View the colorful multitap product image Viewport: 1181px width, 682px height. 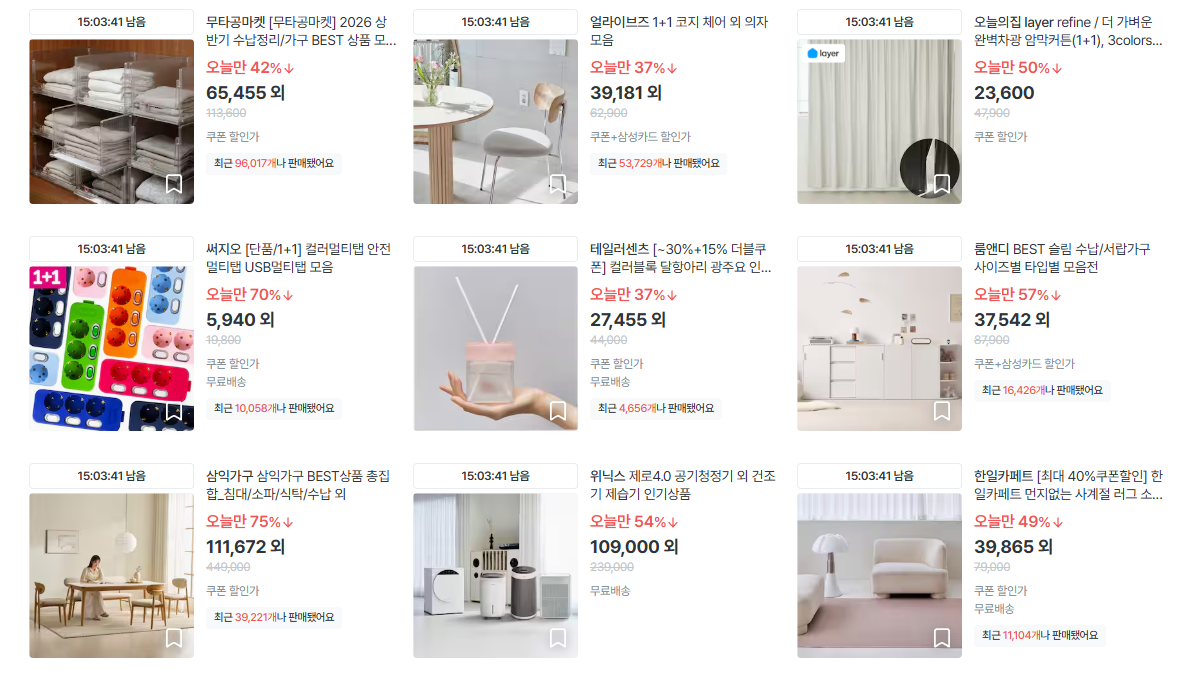pyautogui.click(x=111, y=348)
